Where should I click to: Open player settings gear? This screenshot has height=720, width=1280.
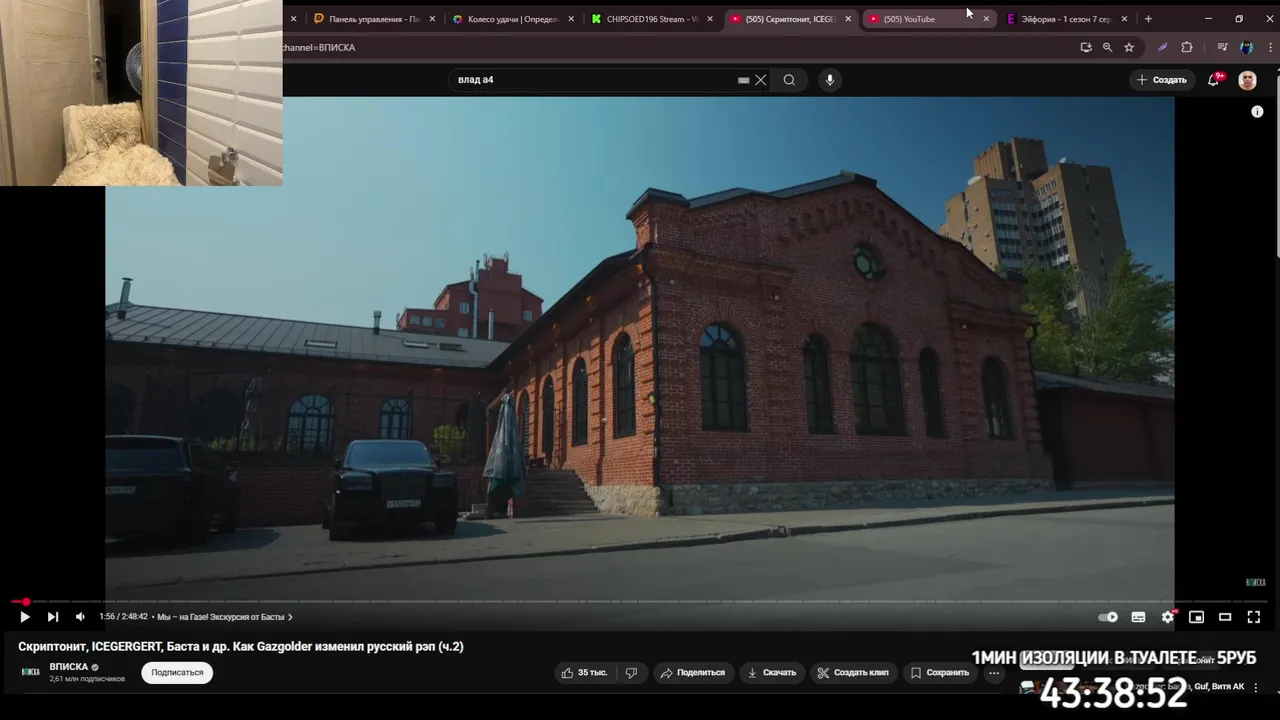(1167, 617)
